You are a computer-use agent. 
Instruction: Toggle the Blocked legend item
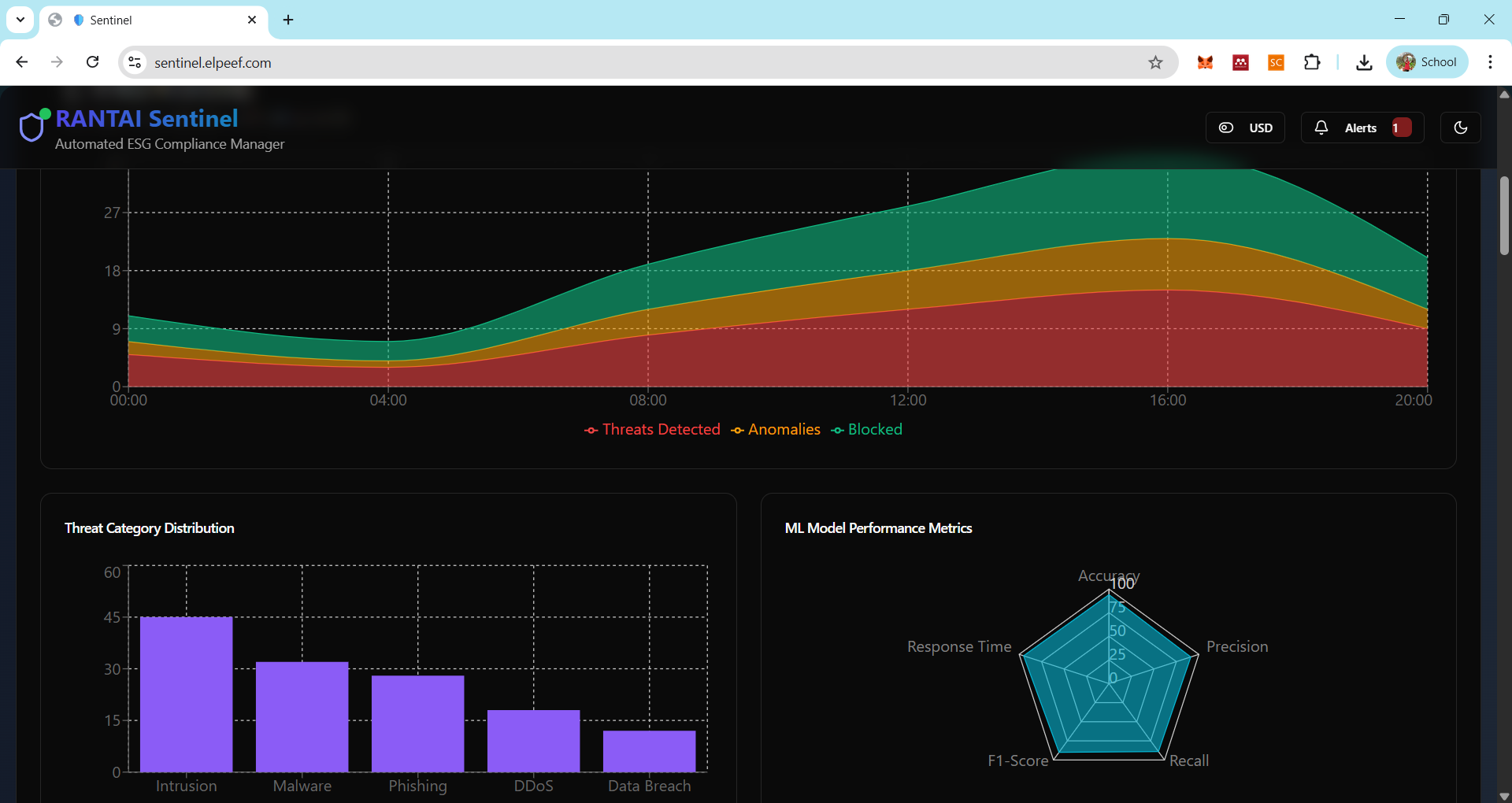(866, 429)
